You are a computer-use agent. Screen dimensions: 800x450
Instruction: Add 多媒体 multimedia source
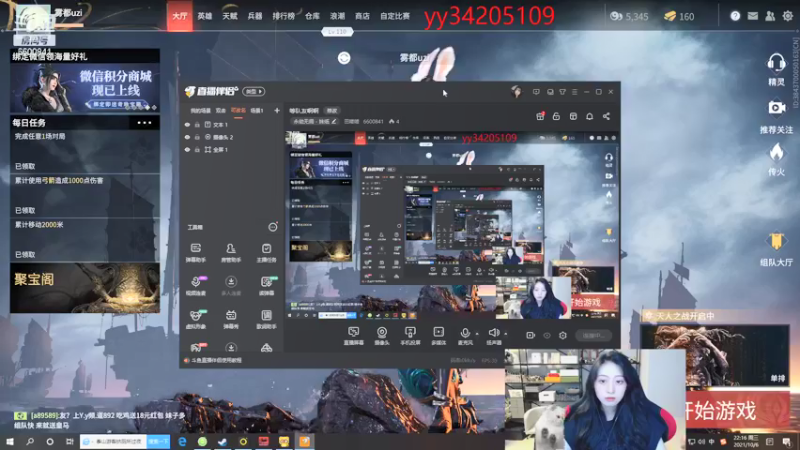438,336
